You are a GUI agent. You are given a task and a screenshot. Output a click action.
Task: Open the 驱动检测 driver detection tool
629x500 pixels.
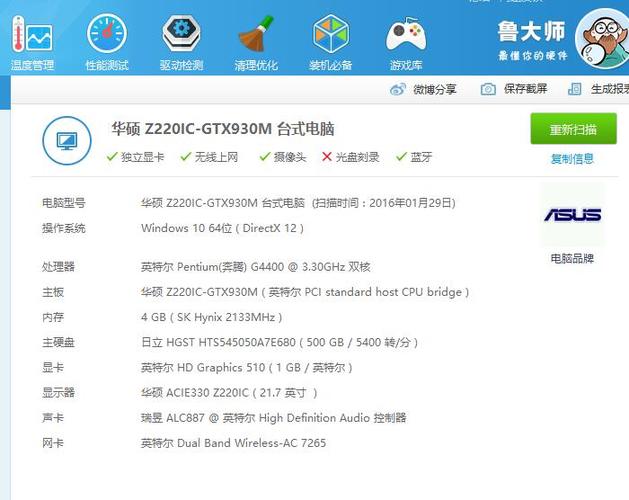pos(181,43)
